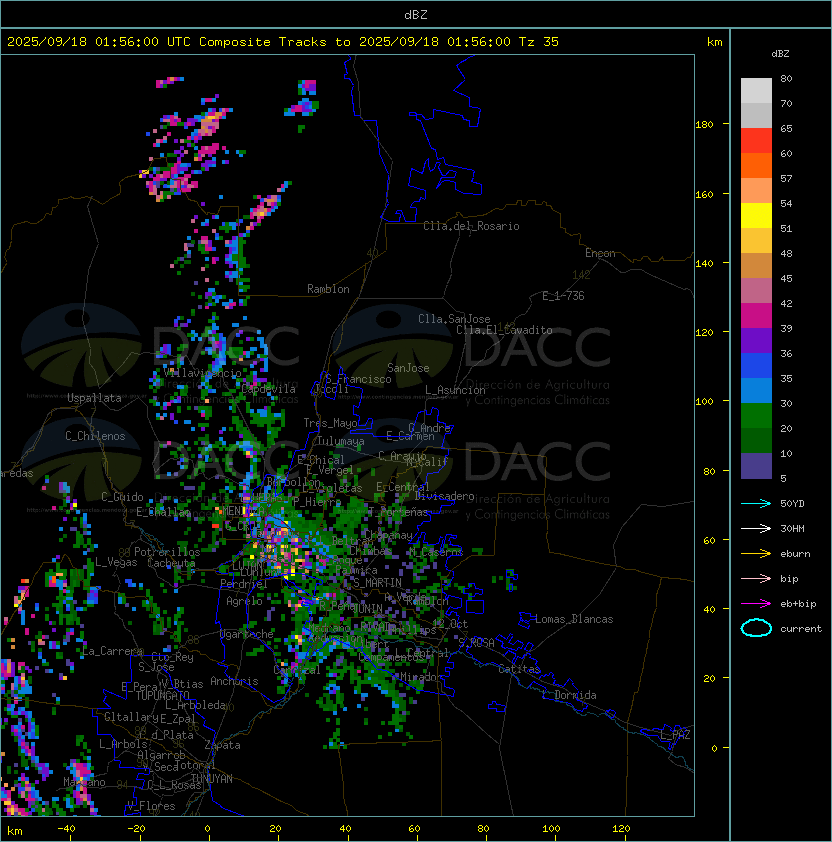Click the 'V_Flores' map label

point(151,806)
